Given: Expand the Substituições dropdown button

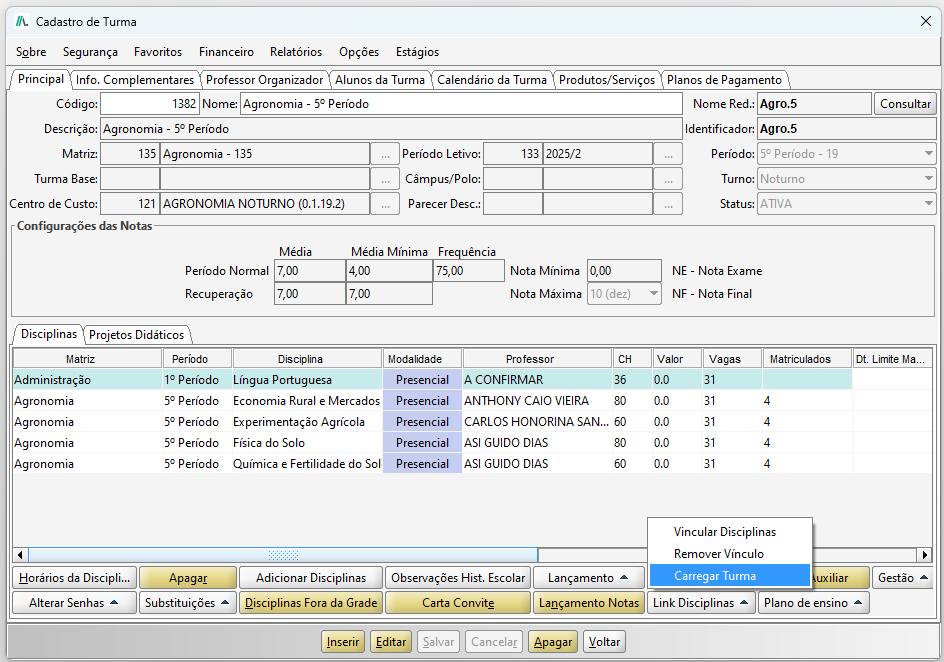Looking at the screenshot, I should point(187,602).
